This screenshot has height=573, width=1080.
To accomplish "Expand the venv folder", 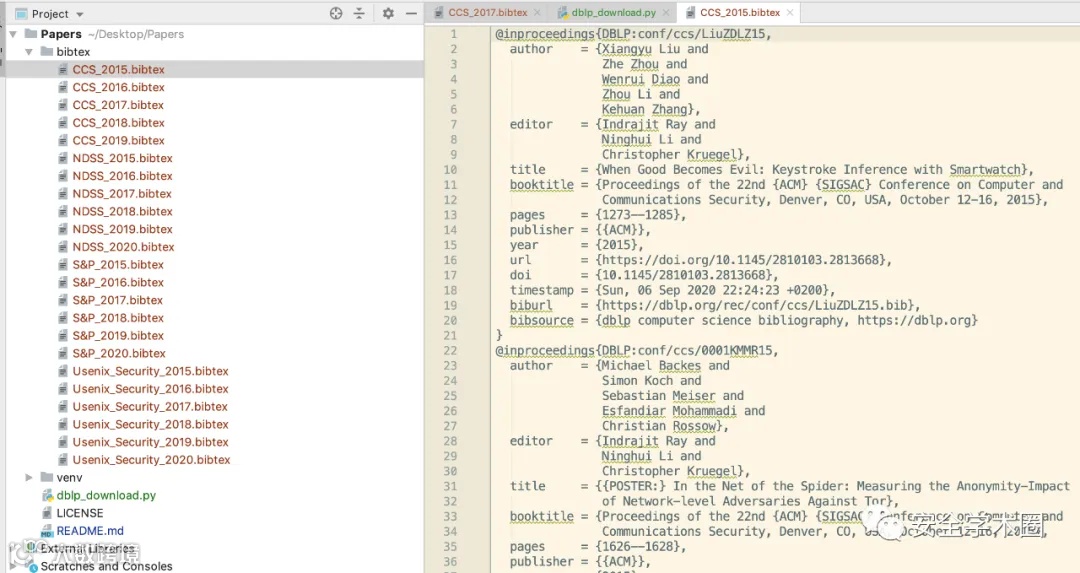I will [29, 477].
